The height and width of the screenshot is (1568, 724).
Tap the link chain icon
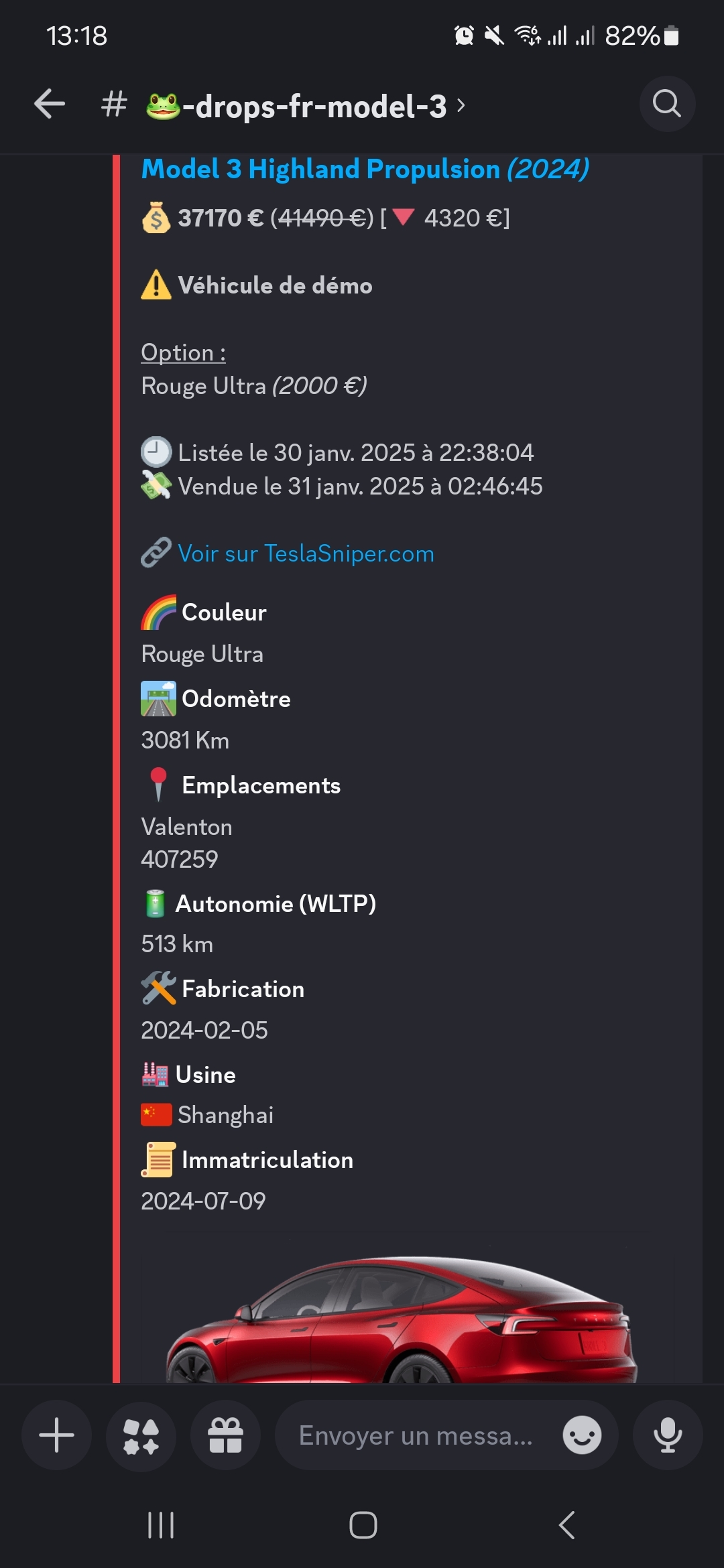156,553
